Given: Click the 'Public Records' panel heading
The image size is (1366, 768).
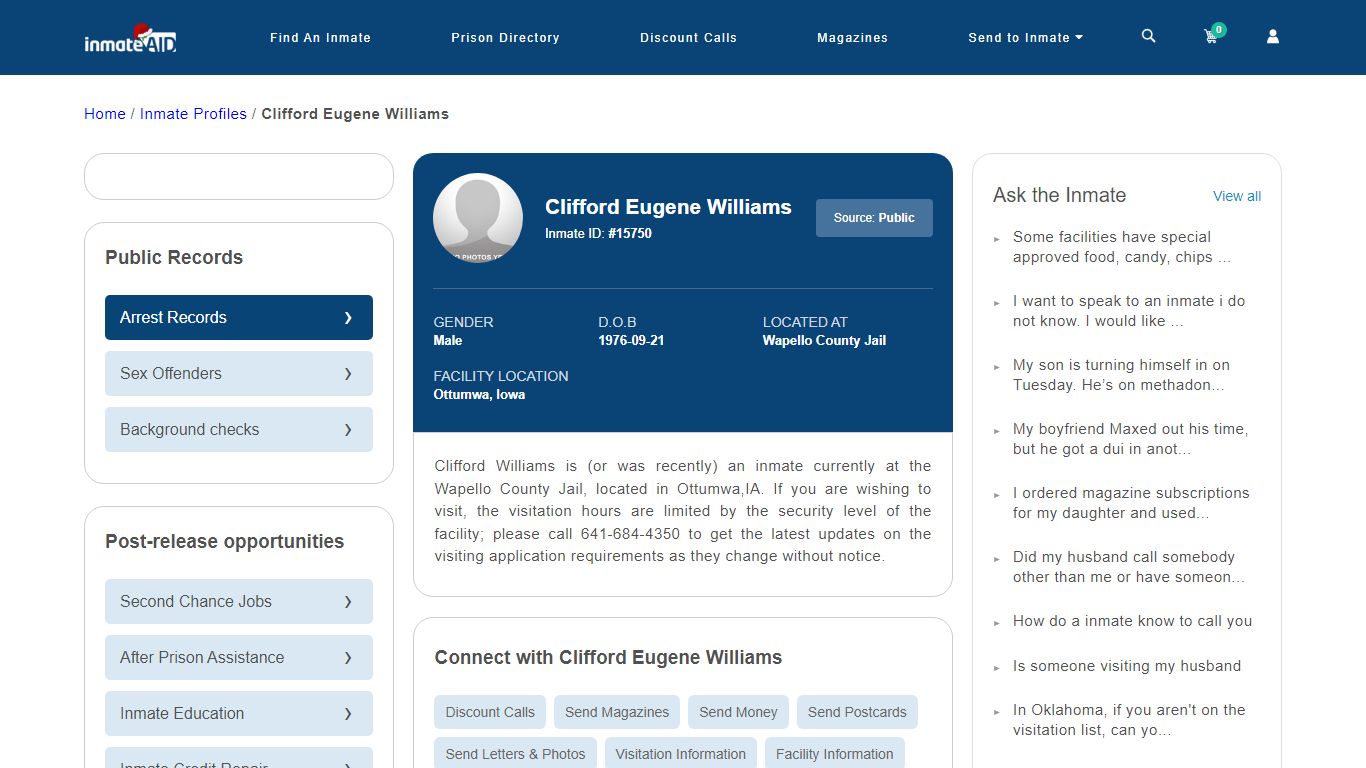Looking at the screenshot, I should 174,257.
